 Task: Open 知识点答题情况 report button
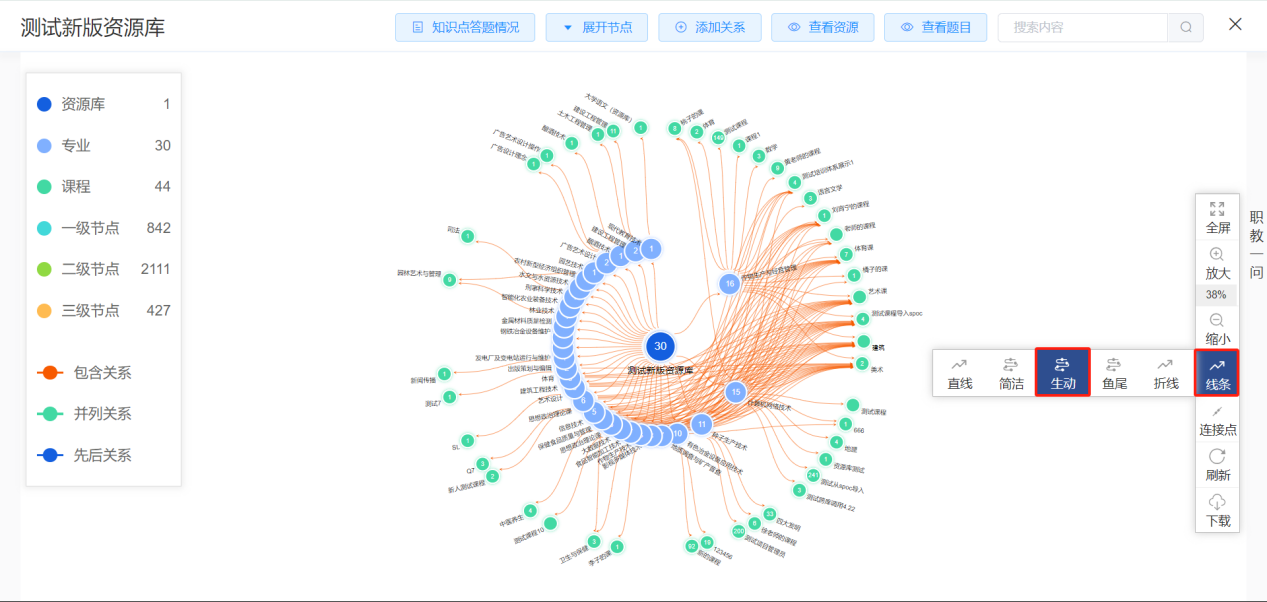coord(465,27)
